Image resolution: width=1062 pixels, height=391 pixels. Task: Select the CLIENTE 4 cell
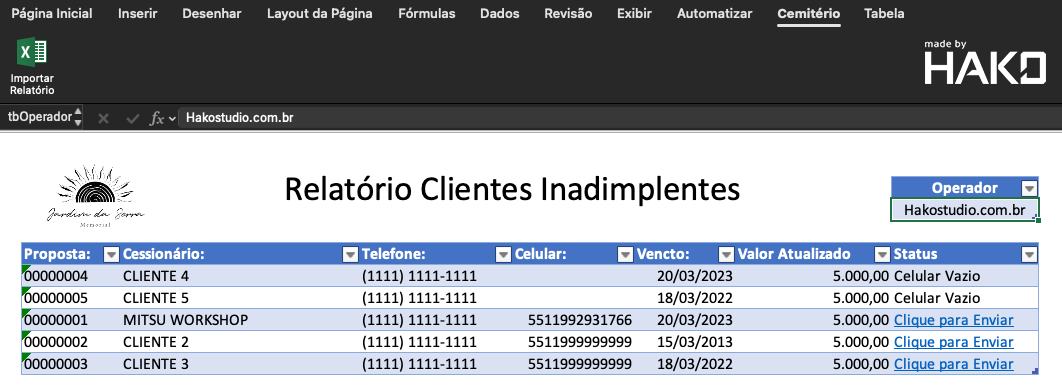[240, 276]
